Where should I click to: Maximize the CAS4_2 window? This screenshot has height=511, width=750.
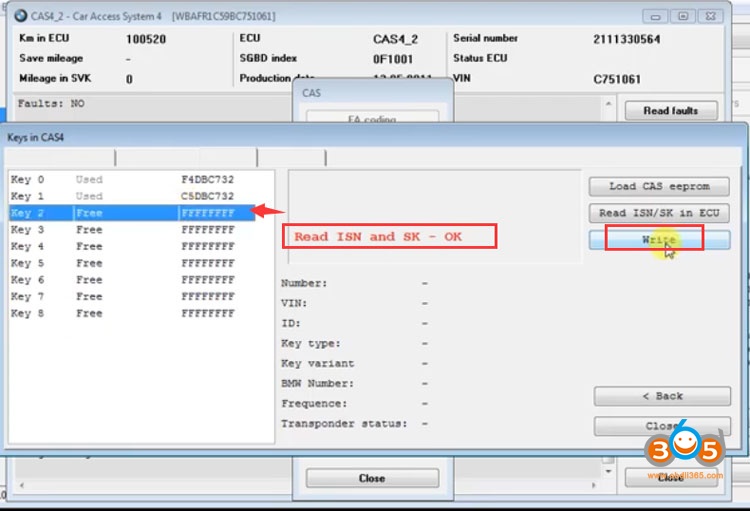[x=683, y=17]
